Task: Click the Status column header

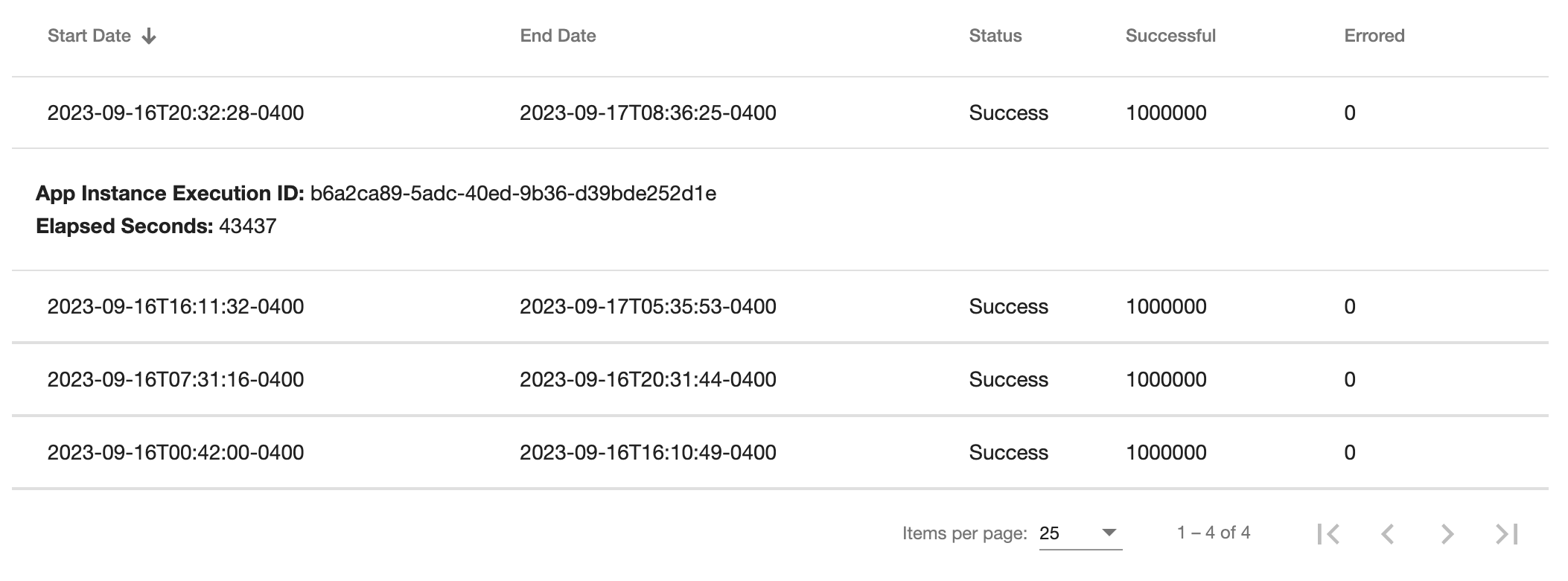Action: pos(995,36)
